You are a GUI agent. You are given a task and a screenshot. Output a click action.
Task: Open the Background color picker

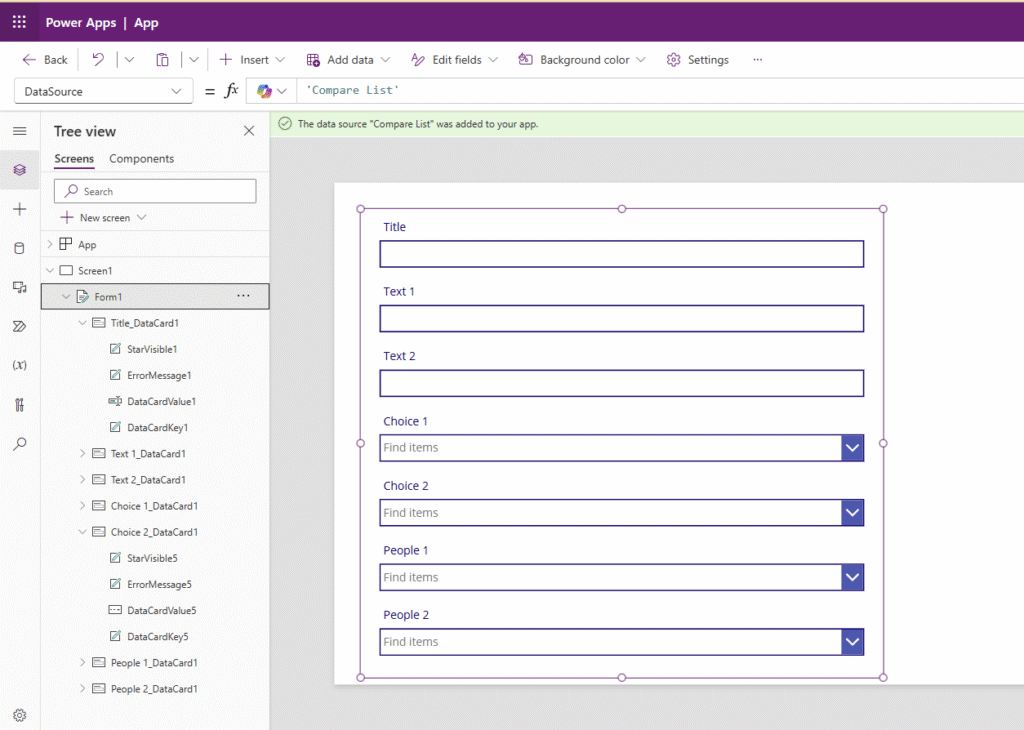coord(582,59)
